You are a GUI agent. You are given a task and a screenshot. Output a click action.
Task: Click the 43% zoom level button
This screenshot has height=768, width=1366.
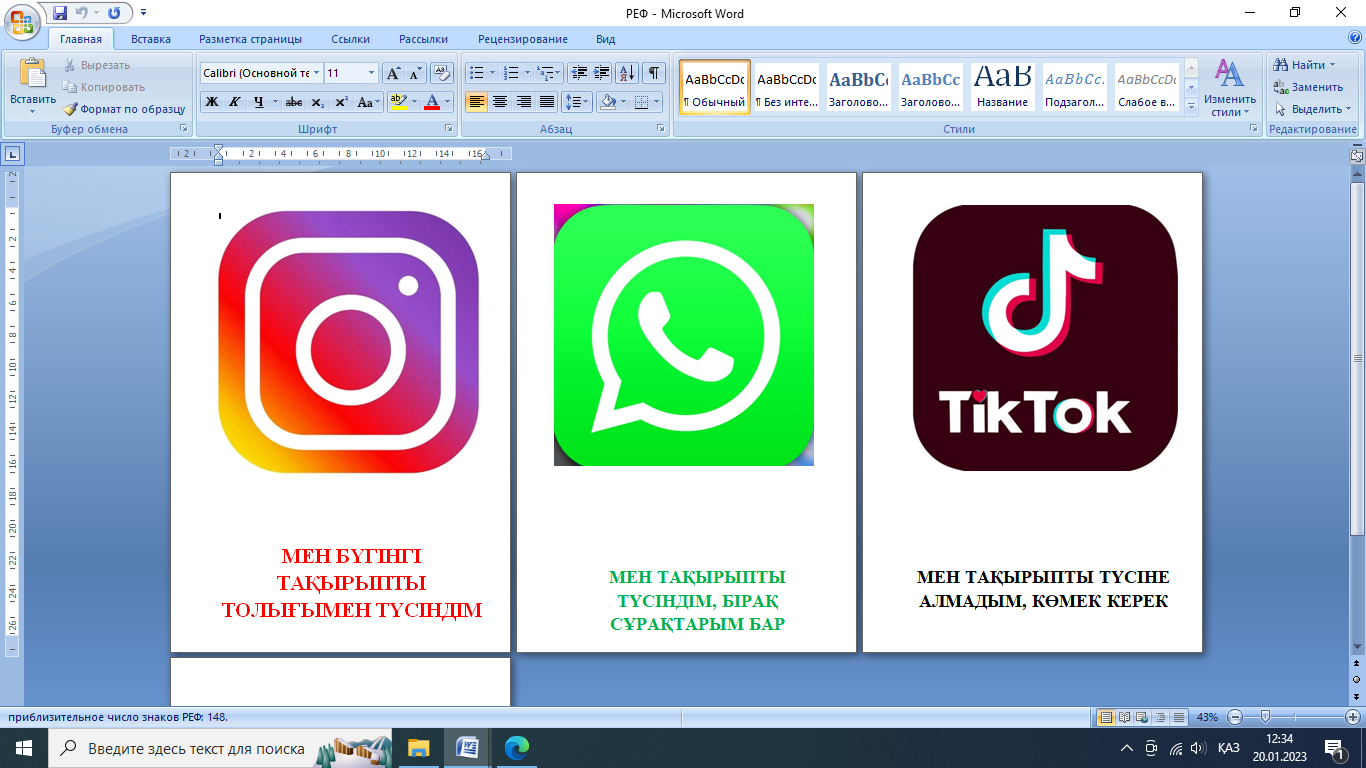(x=1207, y=717)
